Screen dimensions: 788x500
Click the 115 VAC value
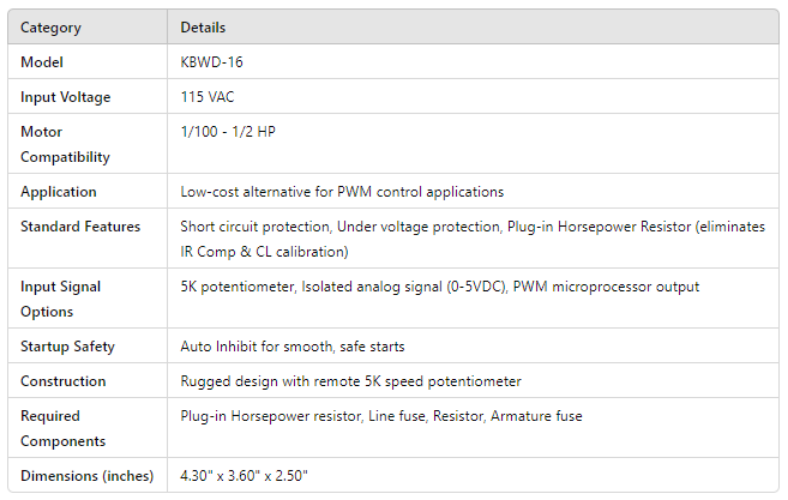point(207,97)
